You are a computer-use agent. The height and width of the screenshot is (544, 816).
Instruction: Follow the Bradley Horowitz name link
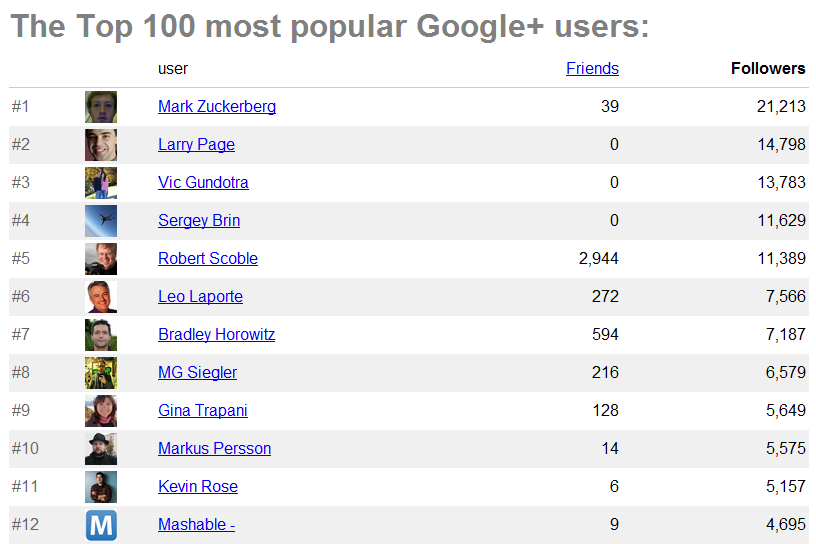pos(216,335)
